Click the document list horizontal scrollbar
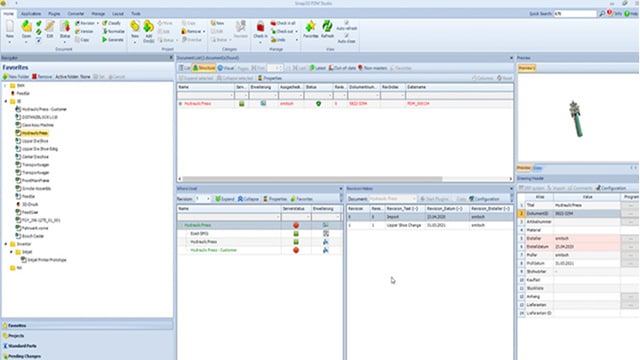Screen dimensions: 640x360 (313, 179)
